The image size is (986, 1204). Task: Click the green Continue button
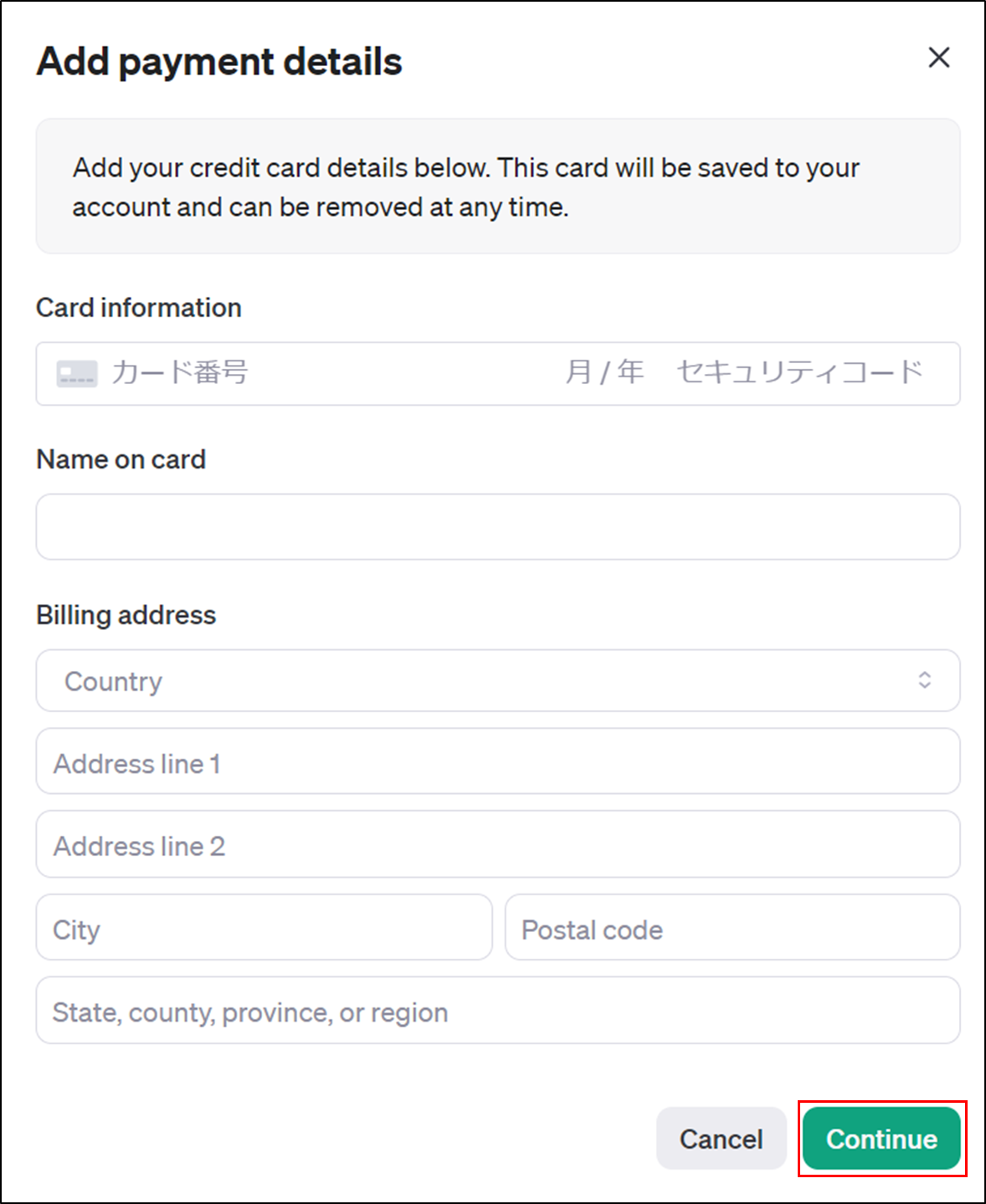[x=881, y=1139]
